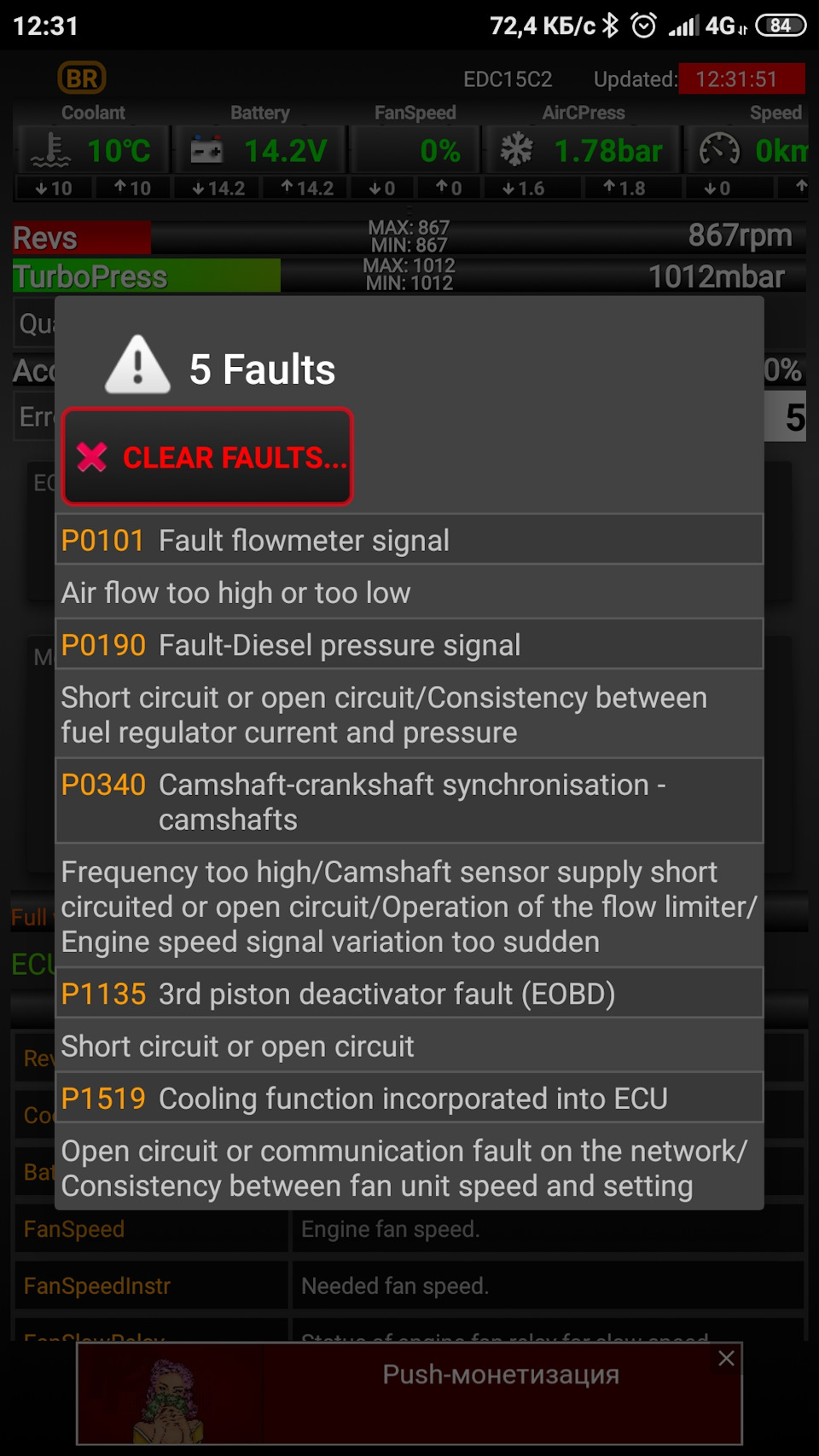Close the Push-монетизация ad banner
Viewport: 819px width, 1456px height.
pyautogui.click(x=726, y=1359)
